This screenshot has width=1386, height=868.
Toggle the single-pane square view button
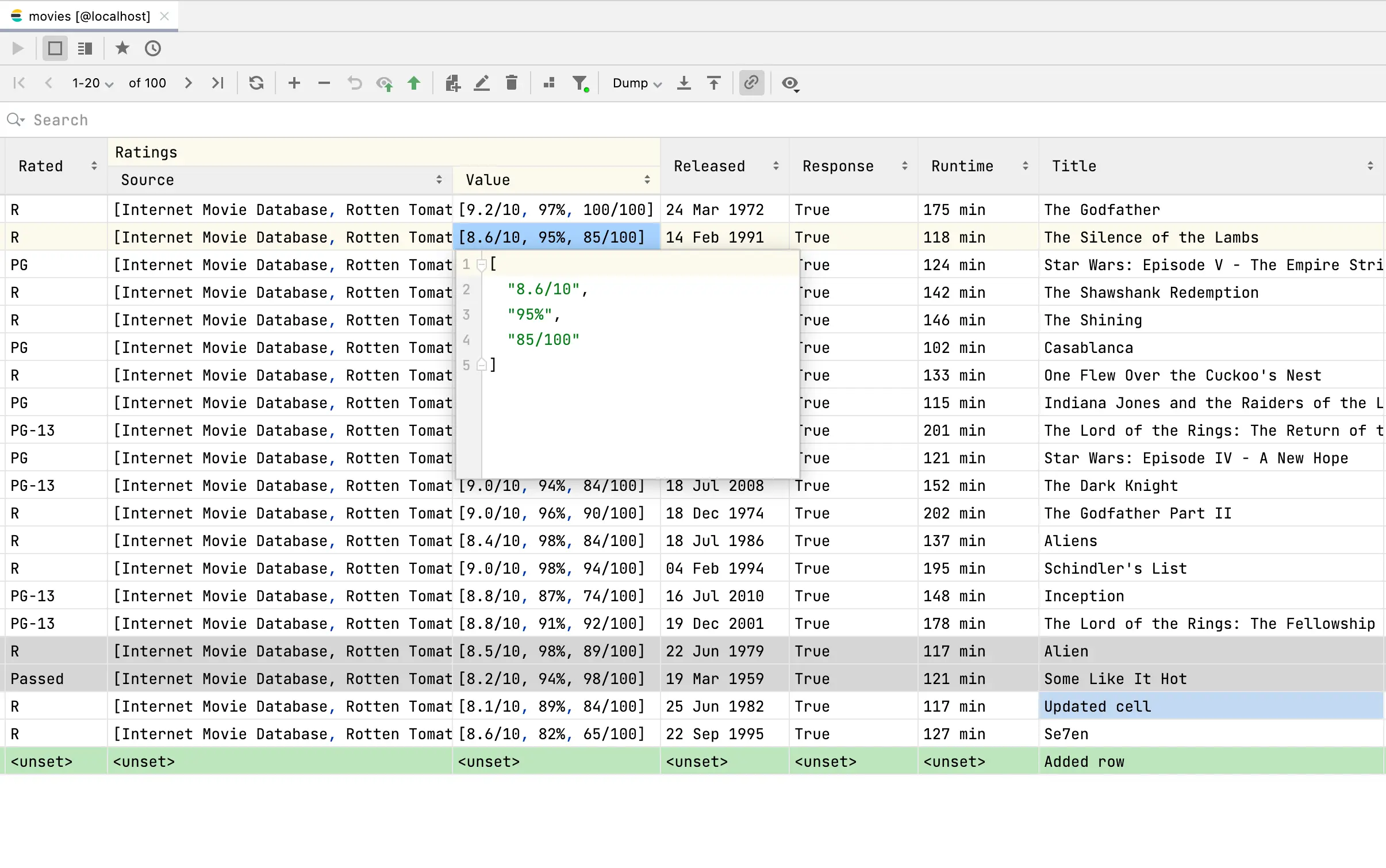[55, 48]
